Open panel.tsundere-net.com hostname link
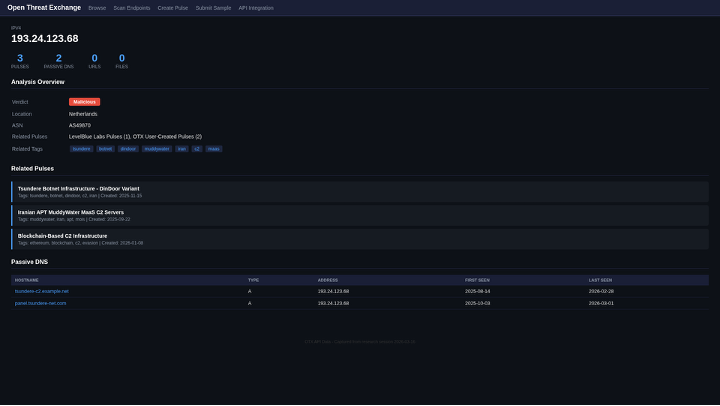Image resolution: width=720 pixels, height=406 pixels. point(41,302)
